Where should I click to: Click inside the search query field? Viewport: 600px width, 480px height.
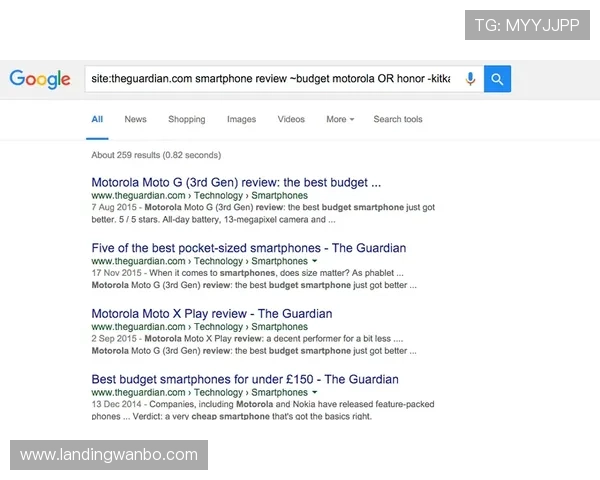pos(270,79)
